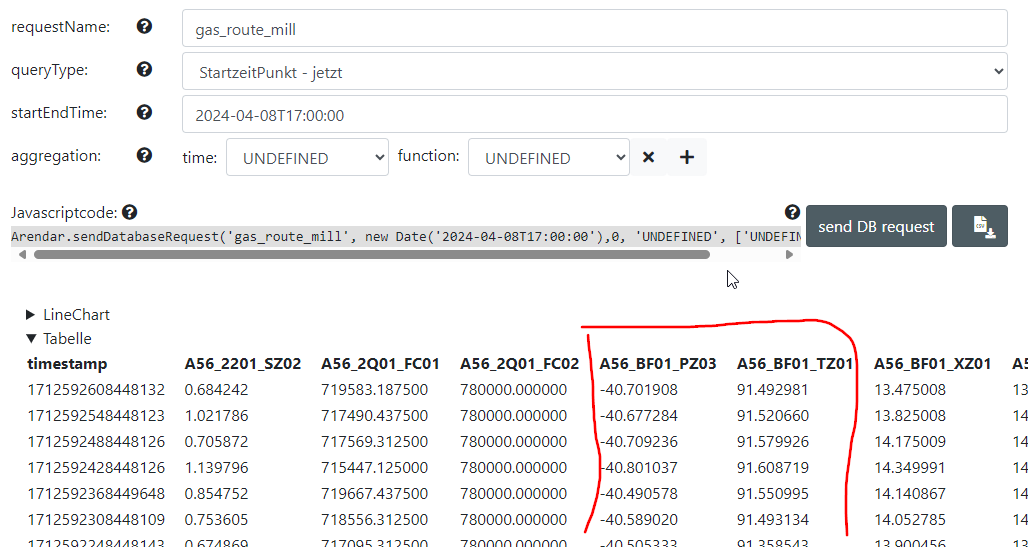The image size is (1028, 547).
Task: Open the startEndTime help question mark
Action: [x=144, y=112]
